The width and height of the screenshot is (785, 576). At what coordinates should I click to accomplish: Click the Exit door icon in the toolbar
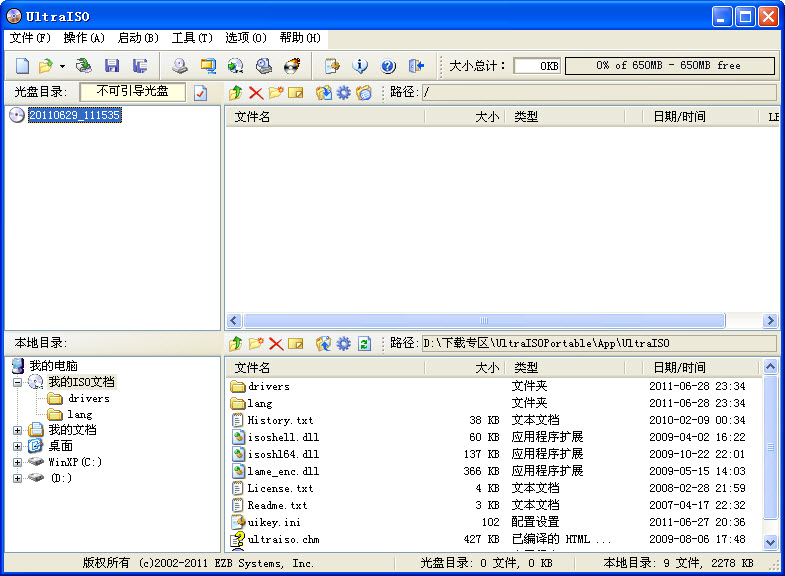[x=416, y=66]
